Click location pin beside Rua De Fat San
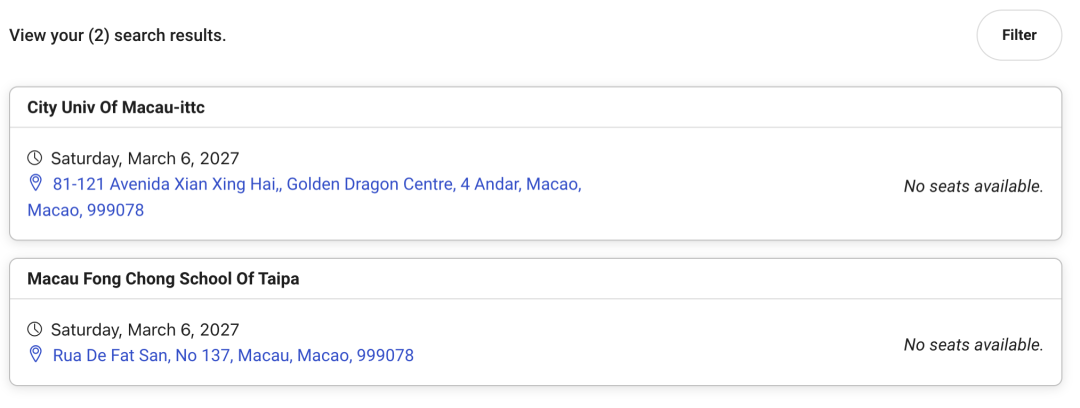The height and width of the screenshot is (408, 1080). tap(35, 354)
